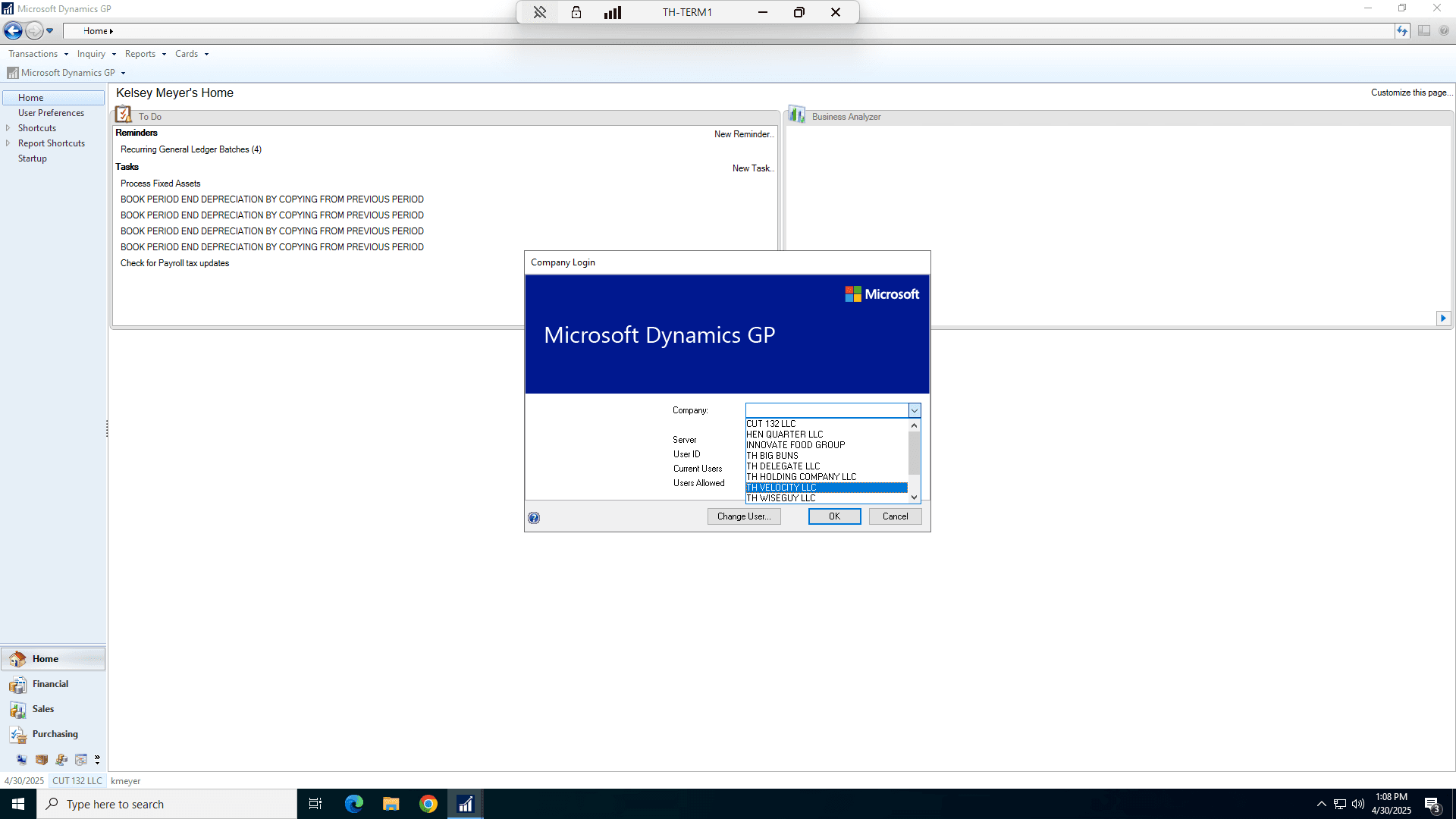
Task: Click the New Task link
Action: 753,168
